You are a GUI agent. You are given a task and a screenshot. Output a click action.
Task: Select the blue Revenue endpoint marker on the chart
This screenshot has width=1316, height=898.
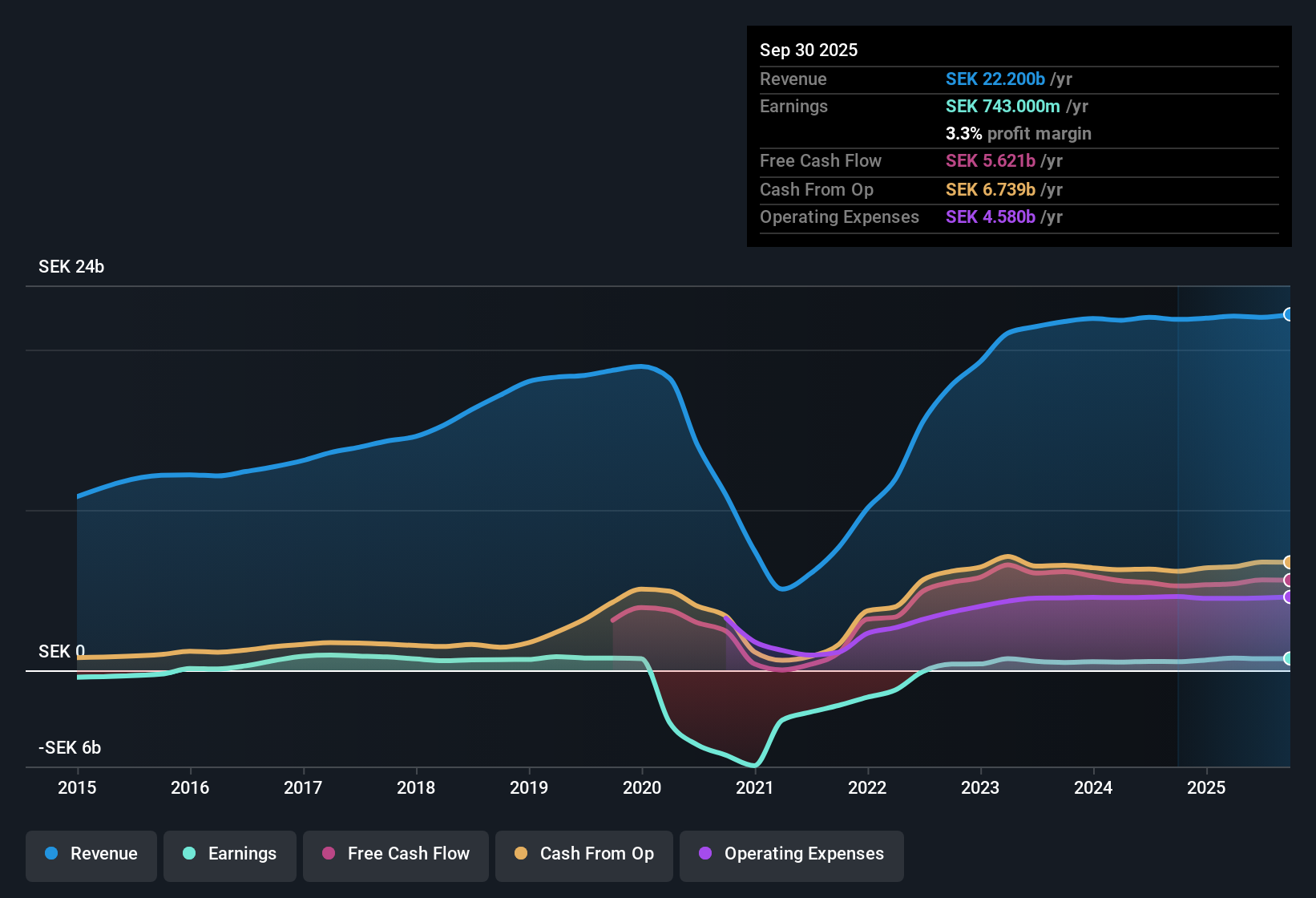(x=1288, y=314)
